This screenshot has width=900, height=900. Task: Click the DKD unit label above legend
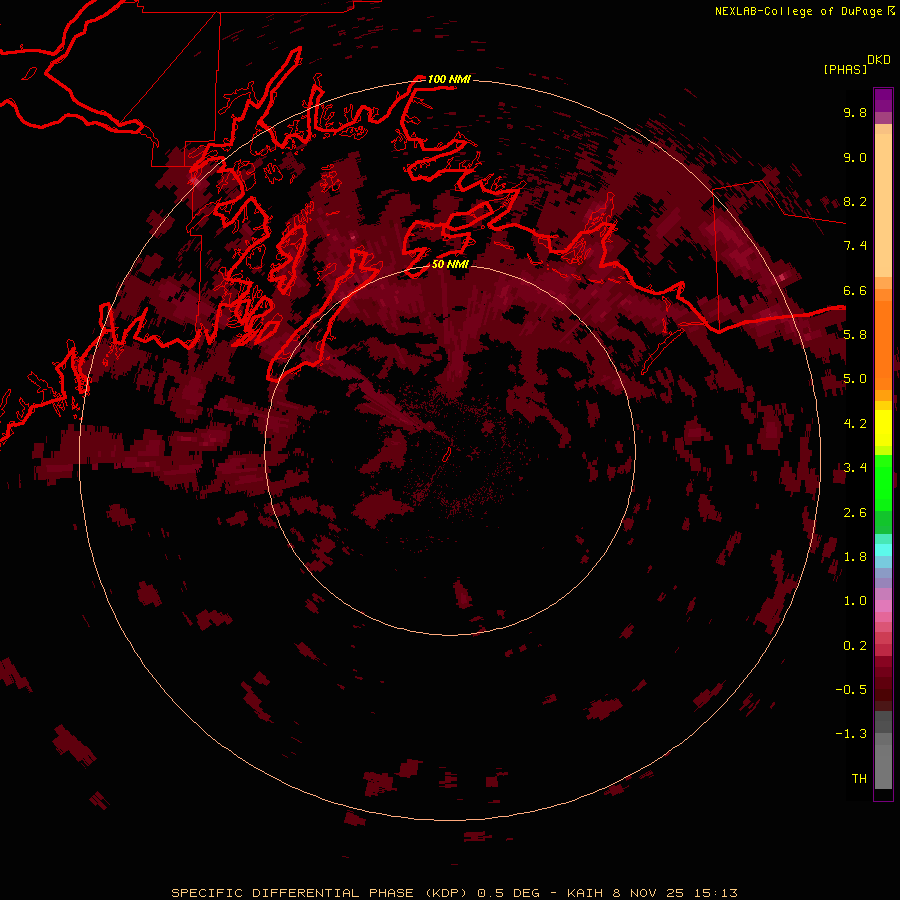tap(879, 60)
